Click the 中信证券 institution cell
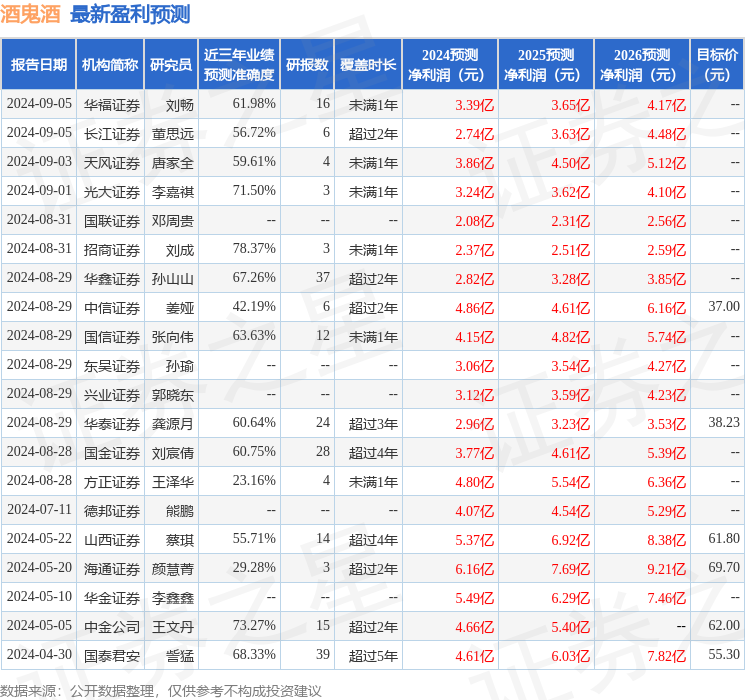 click(x=112, y=308)
